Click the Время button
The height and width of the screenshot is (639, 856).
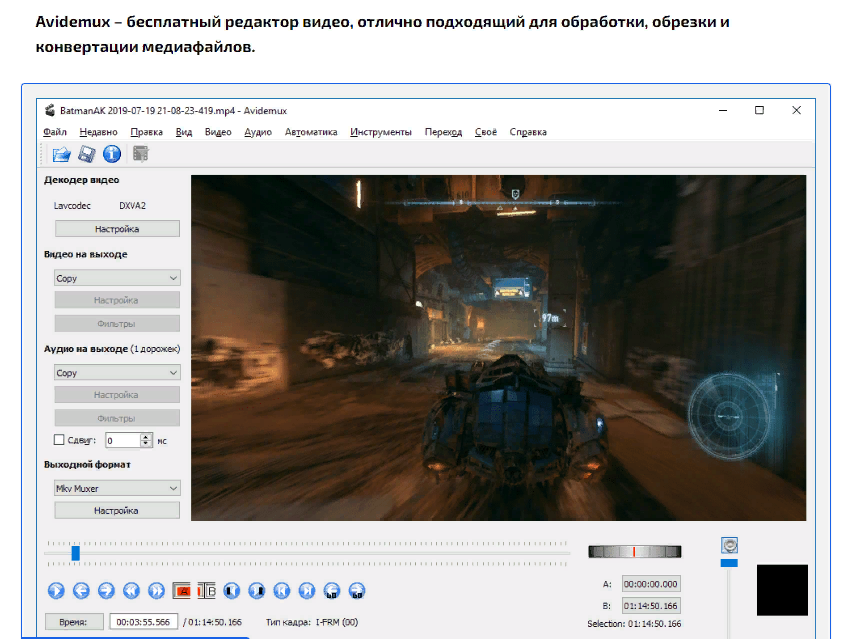click(74, 622)
